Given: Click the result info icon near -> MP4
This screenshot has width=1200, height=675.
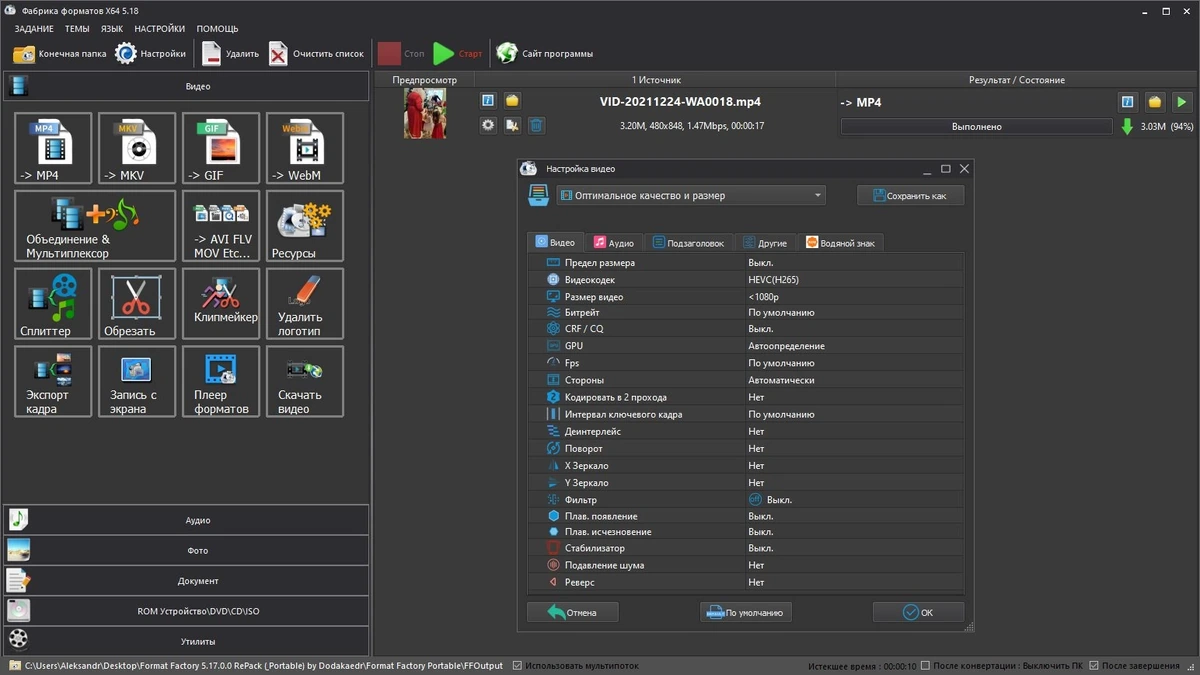Looking at the screenshot, I should (x=1127, y=102).
